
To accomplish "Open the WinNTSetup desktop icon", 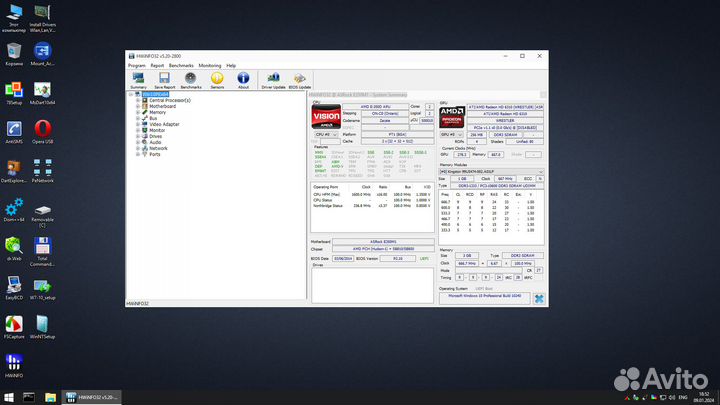I will click(42, 327).
